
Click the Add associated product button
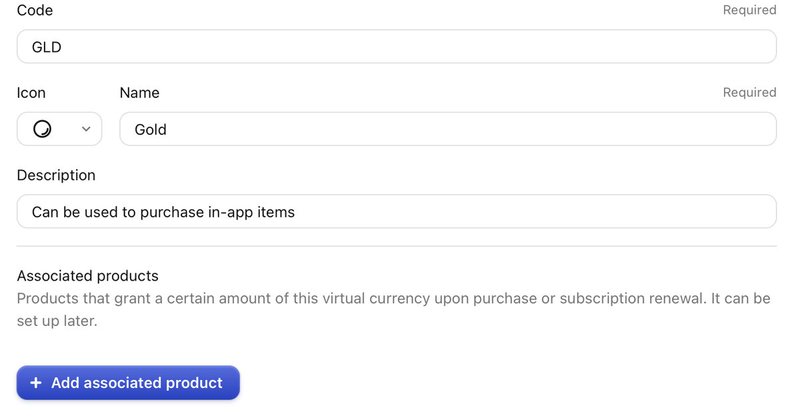[x=128, y=383]
